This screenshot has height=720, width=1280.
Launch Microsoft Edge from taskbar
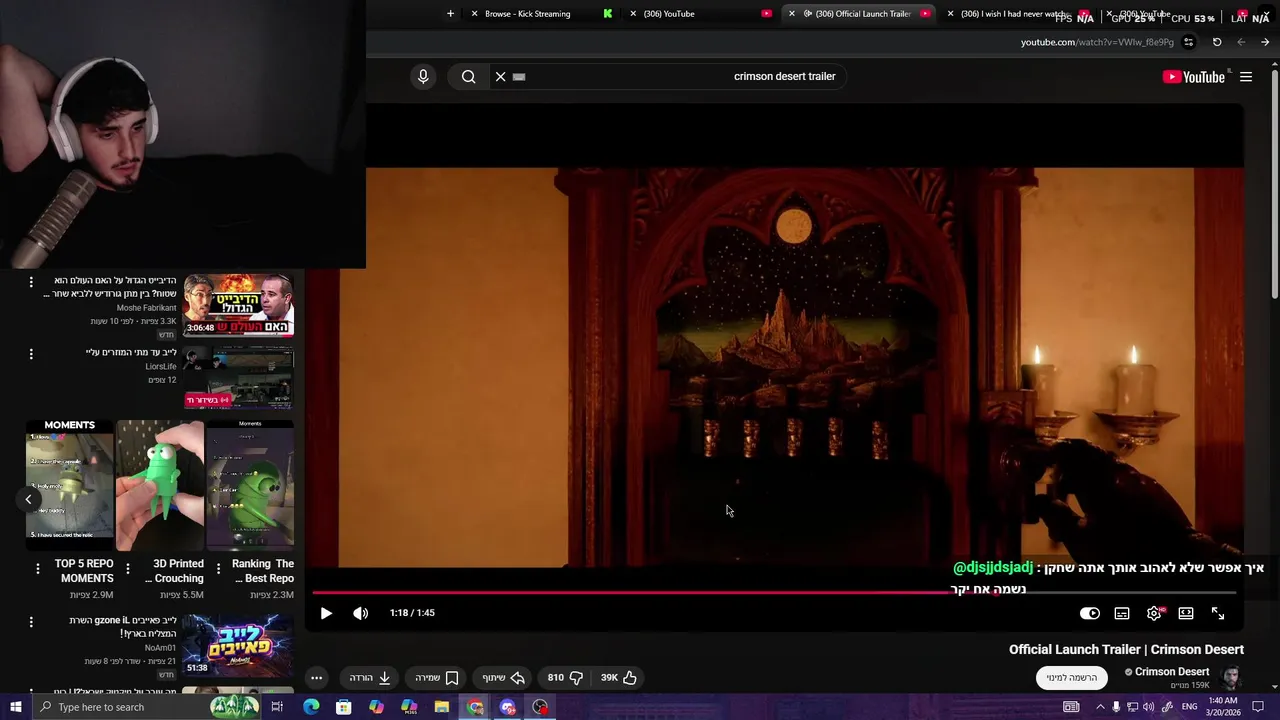311,707
